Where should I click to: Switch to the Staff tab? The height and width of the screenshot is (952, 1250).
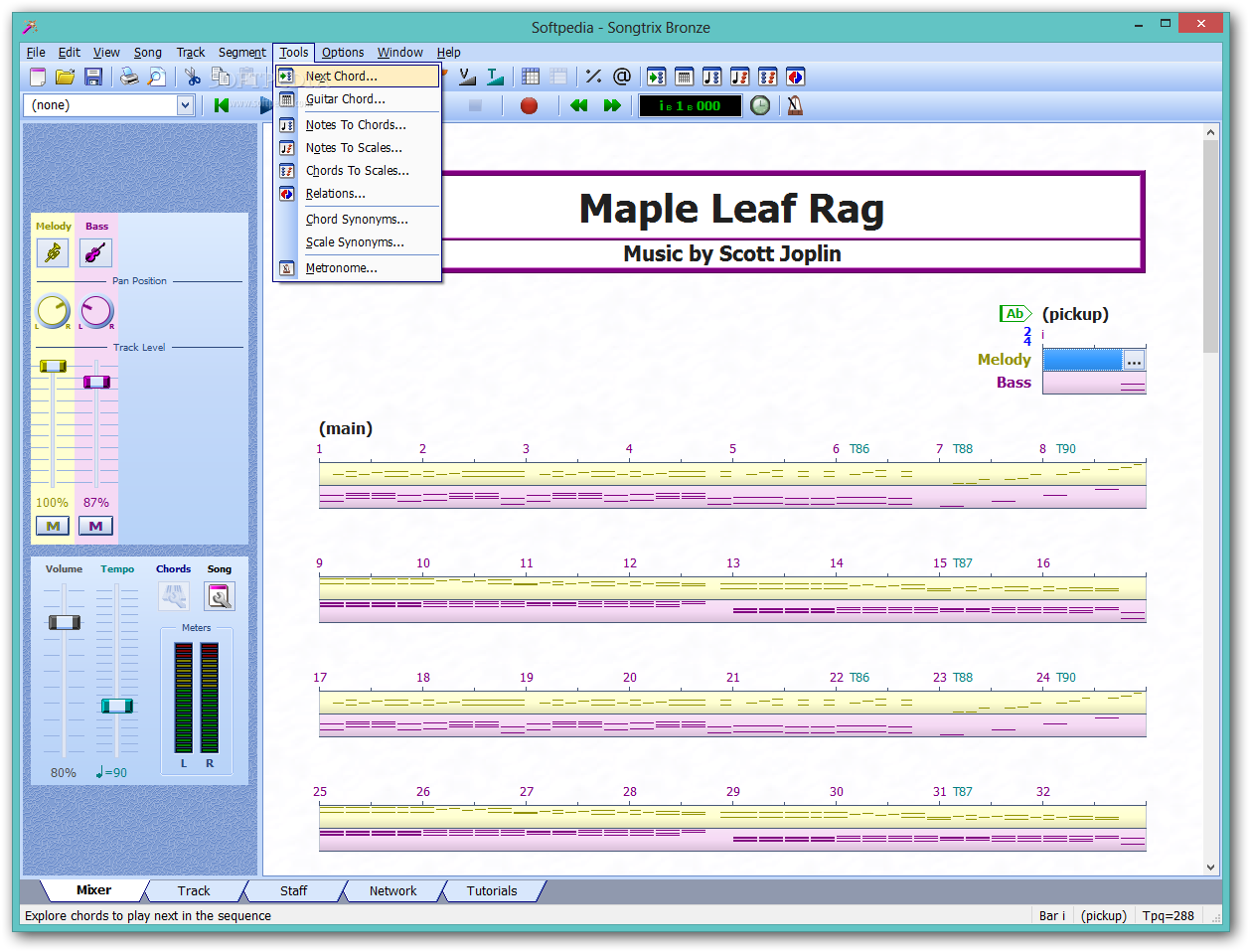point(293,891)
